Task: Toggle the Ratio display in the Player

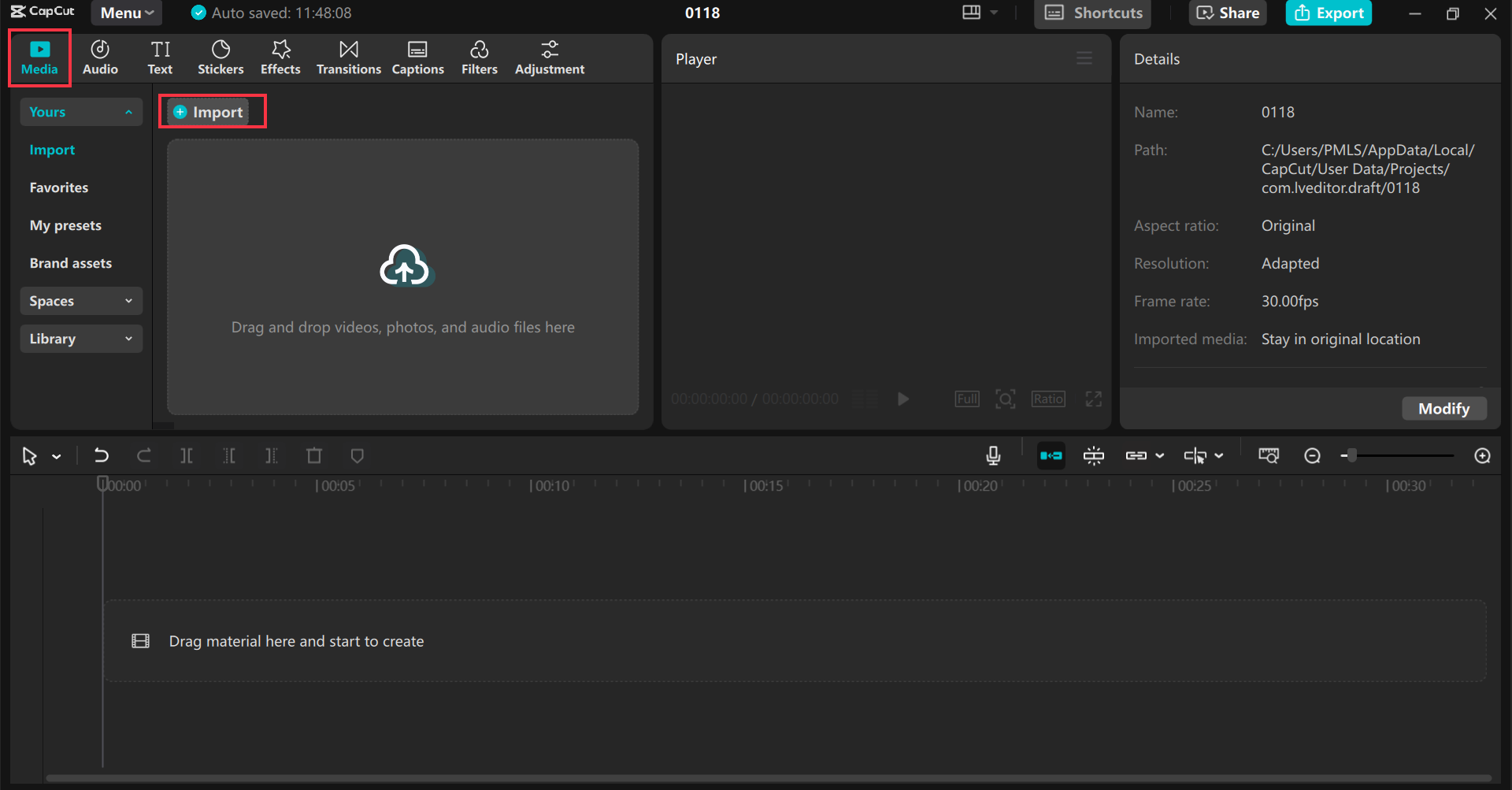Action: click(x=1047, y=399)
